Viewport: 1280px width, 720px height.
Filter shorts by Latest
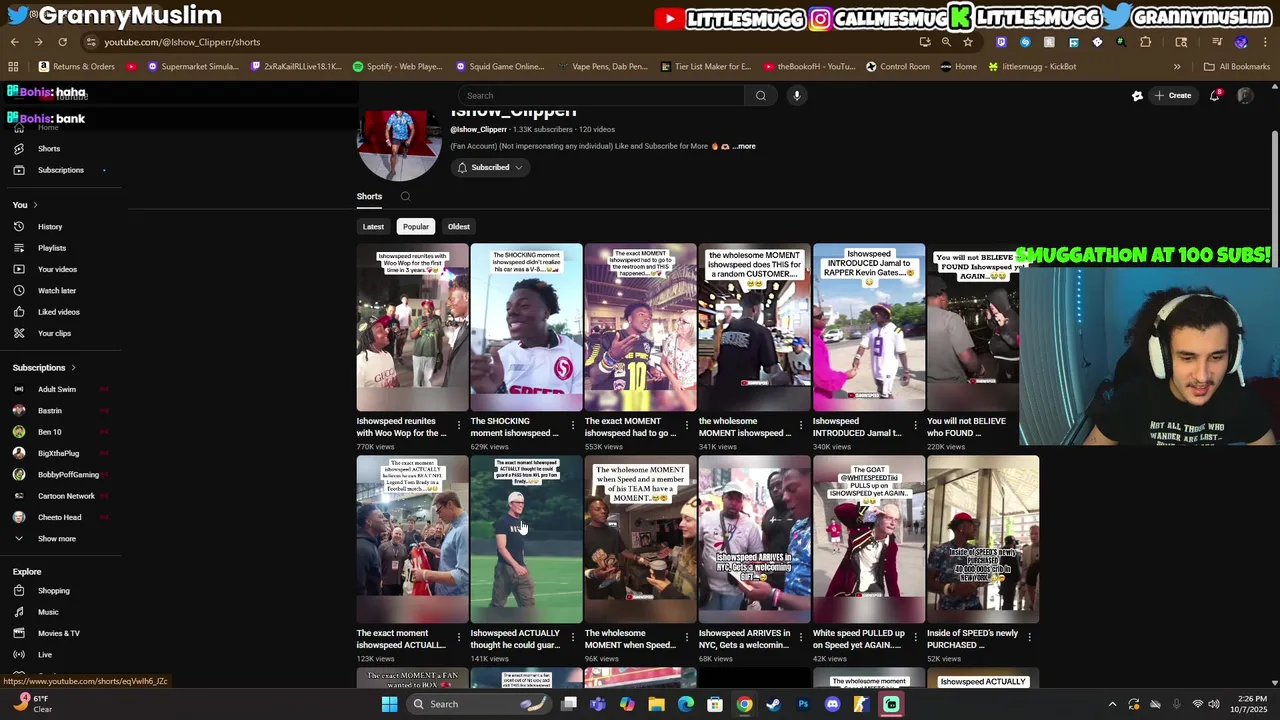(x=373, y=227)
